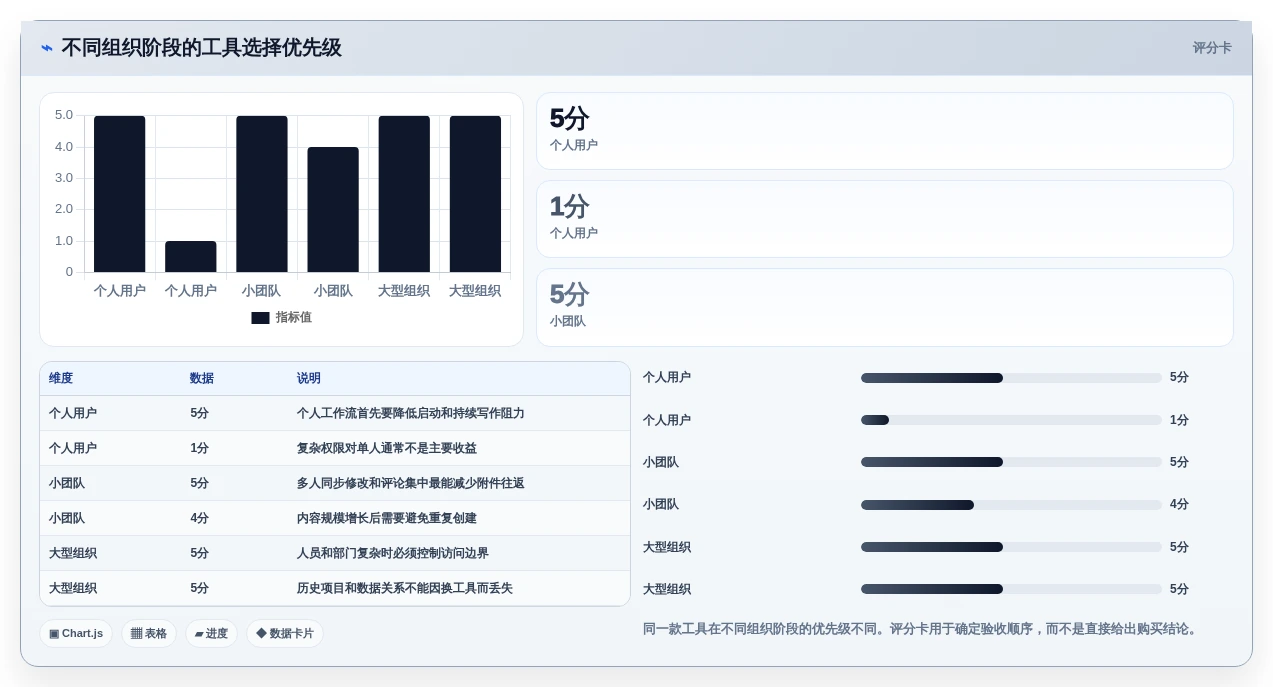Open the 5分 小团队 score card
The width and height of the screenshot is (1273, 687).
885,307
